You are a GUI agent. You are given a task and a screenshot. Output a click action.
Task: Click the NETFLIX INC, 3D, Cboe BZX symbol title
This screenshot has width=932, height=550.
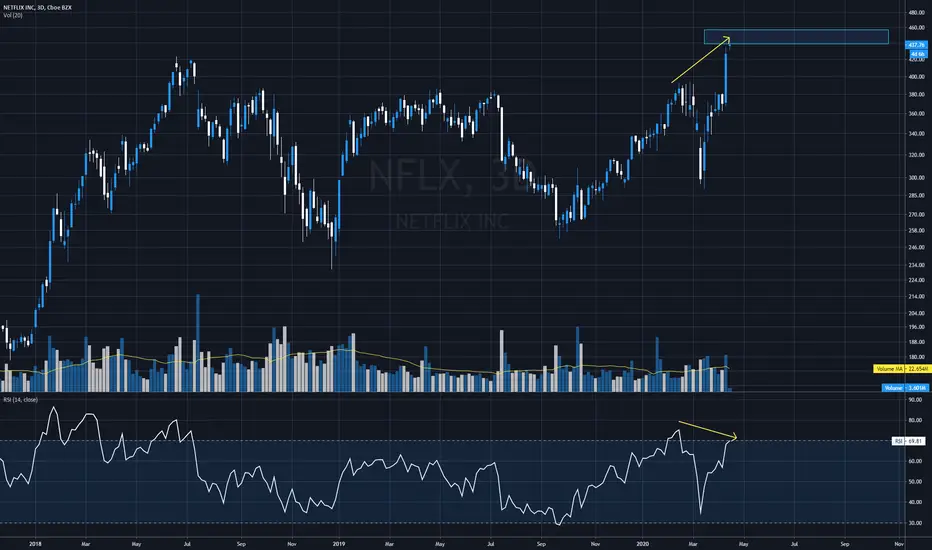coord(37,8)
